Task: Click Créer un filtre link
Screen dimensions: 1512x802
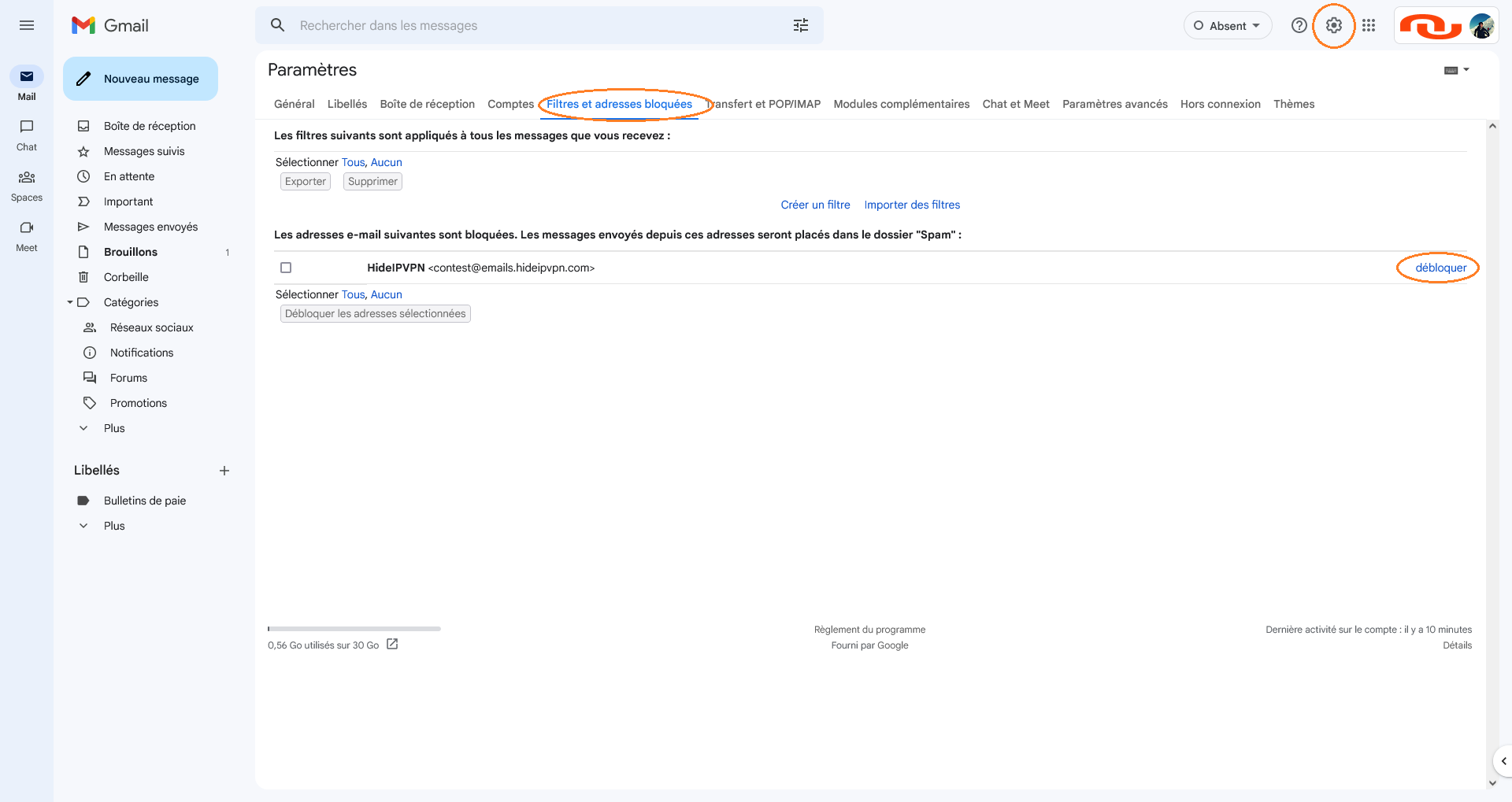Action: 815,205
